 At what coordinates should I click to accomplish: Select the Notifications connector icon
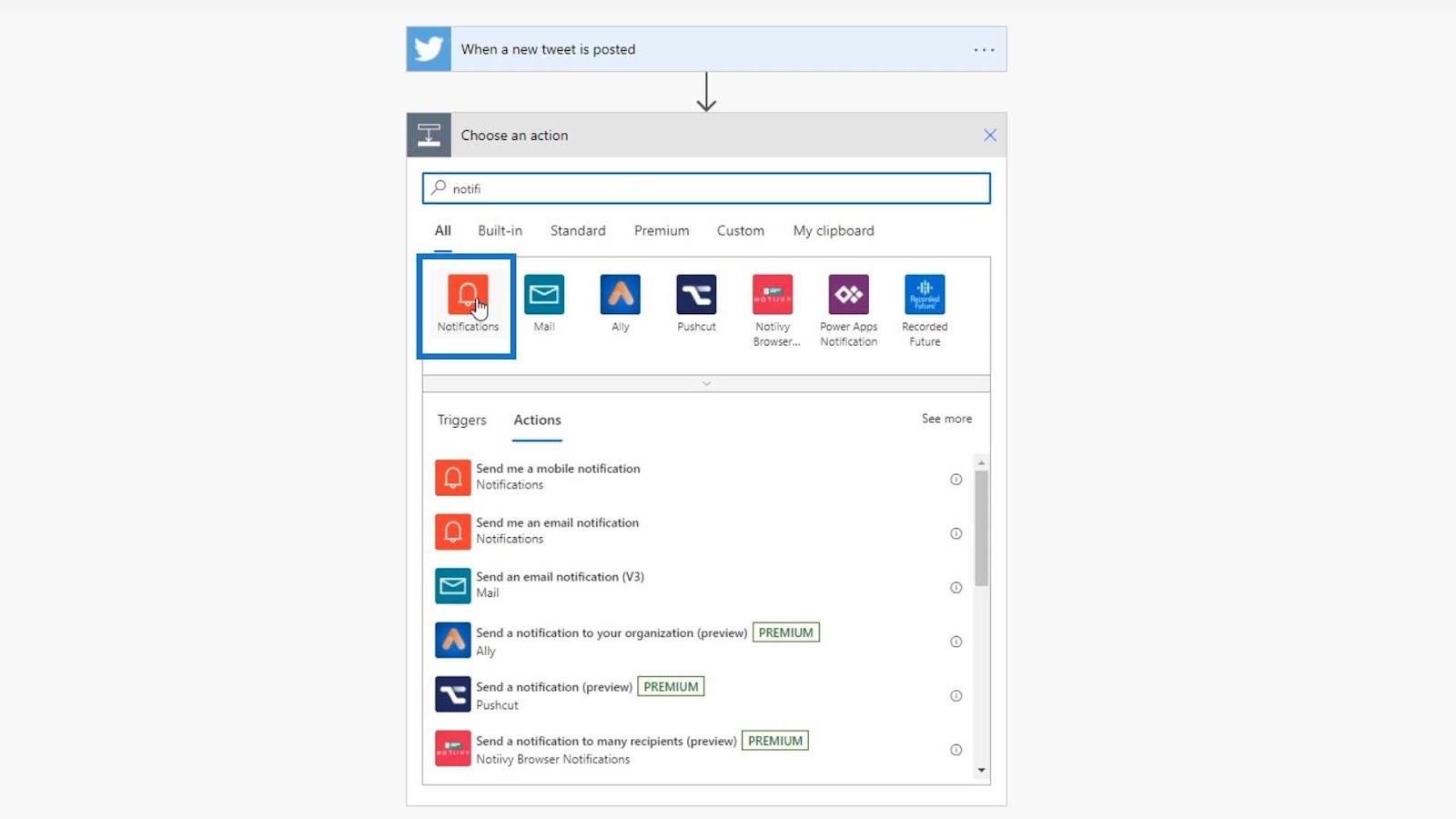click(x=468, y=295)
